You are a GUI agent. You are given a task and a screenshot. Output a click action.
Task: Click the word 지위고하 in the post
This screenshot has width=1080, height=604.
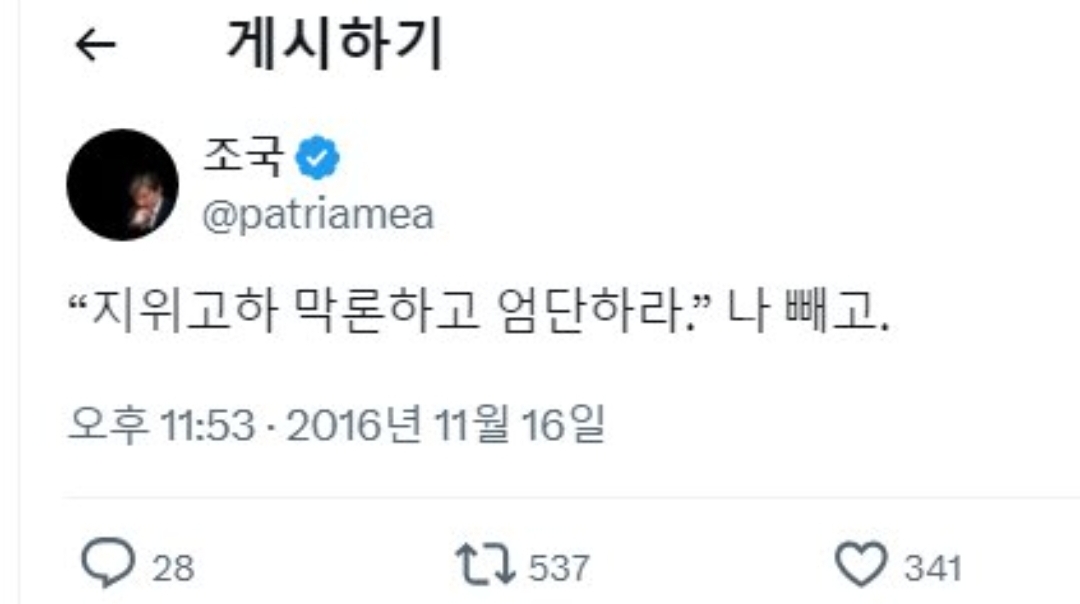pyautogui.click(x=185, y=311)
